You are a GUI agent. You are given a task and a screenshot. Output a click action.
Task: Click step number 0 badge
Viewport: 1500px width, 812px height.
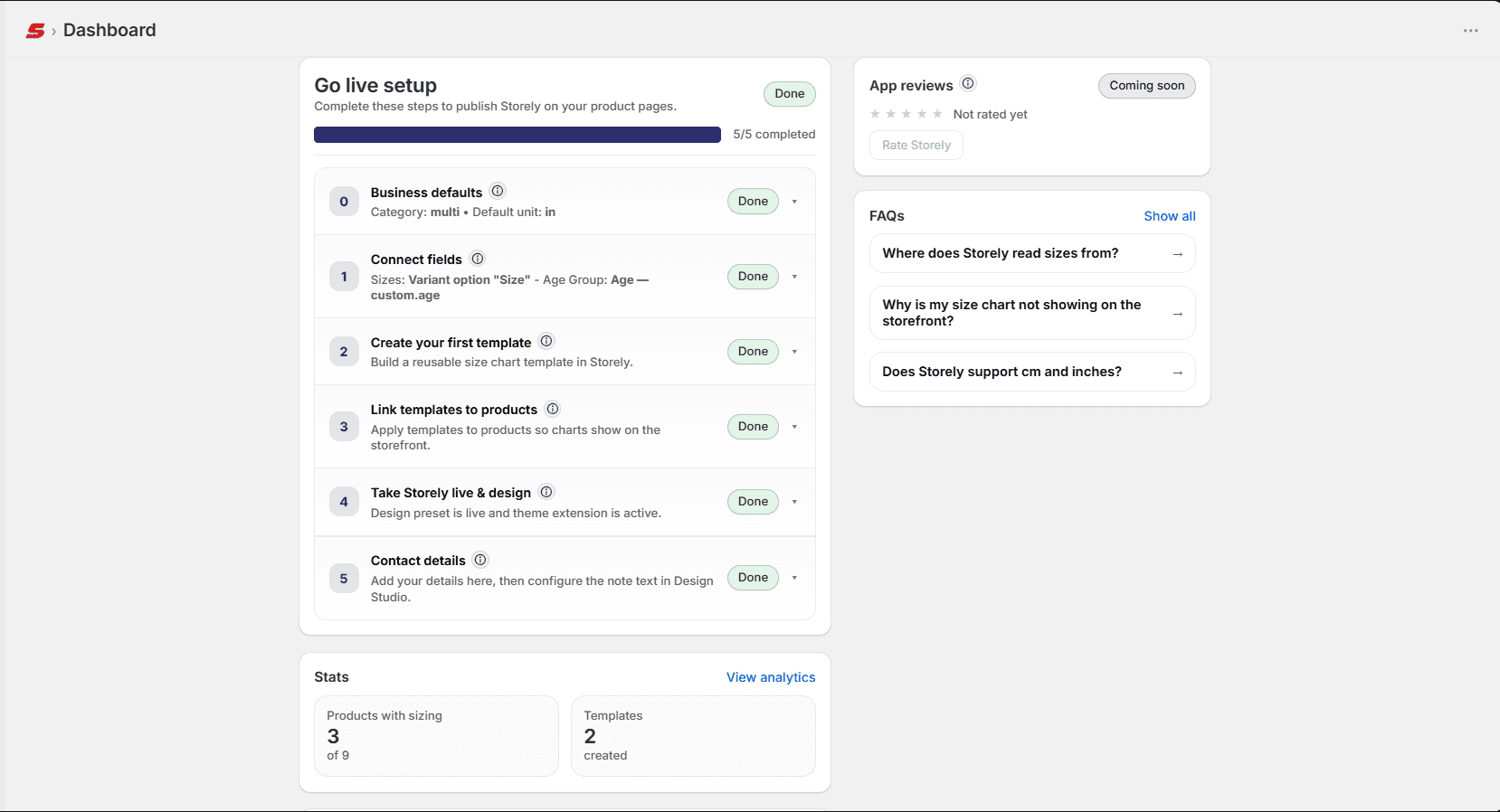[344, 202]
